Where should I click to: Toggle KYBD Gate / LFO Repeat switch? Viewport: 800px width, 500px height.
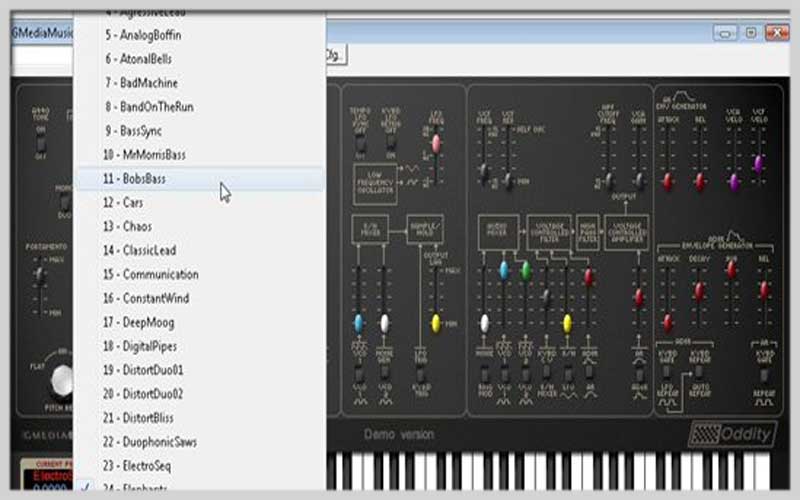pos(667,373)
